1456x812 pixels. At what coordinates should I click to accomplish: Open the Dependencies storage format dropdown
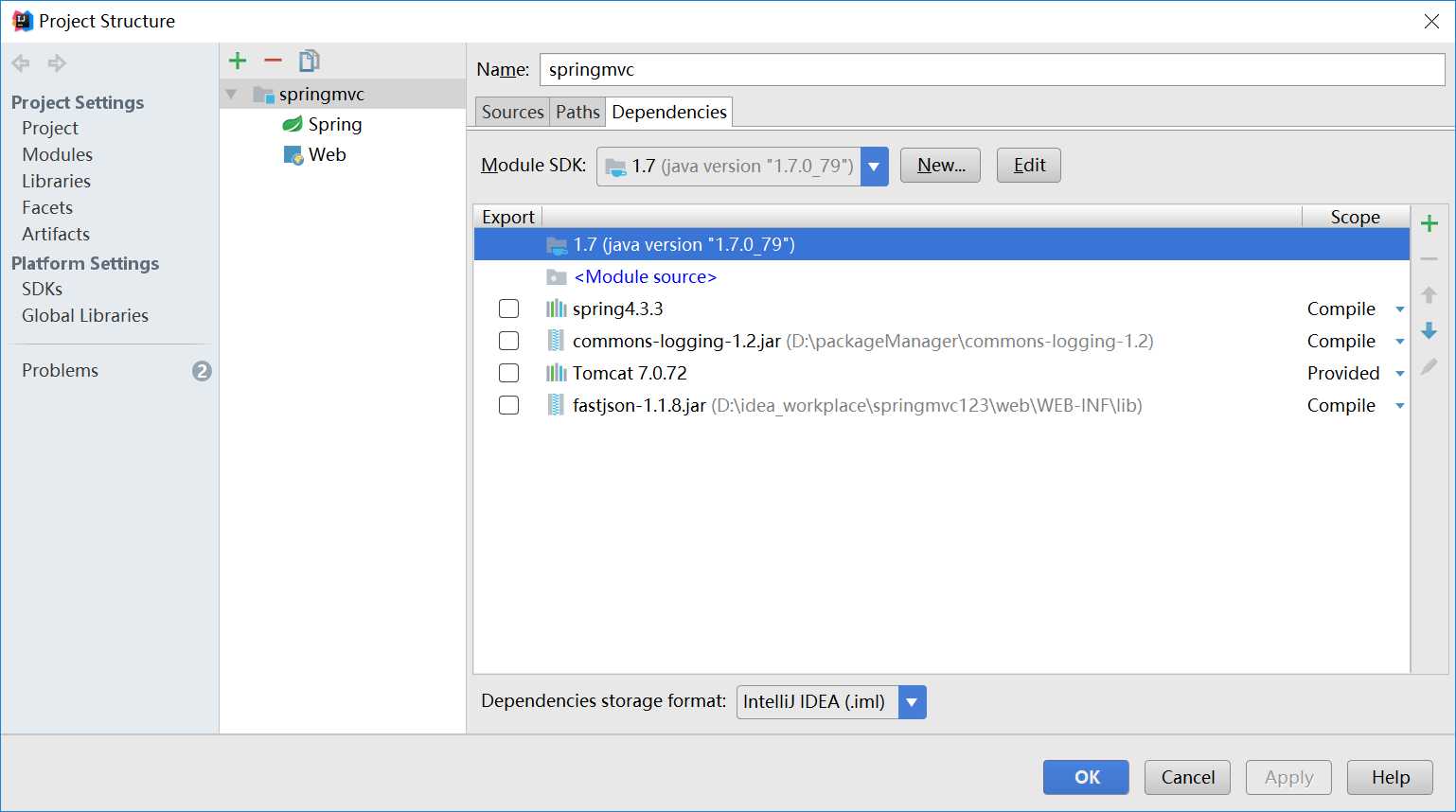click(912, 702)
